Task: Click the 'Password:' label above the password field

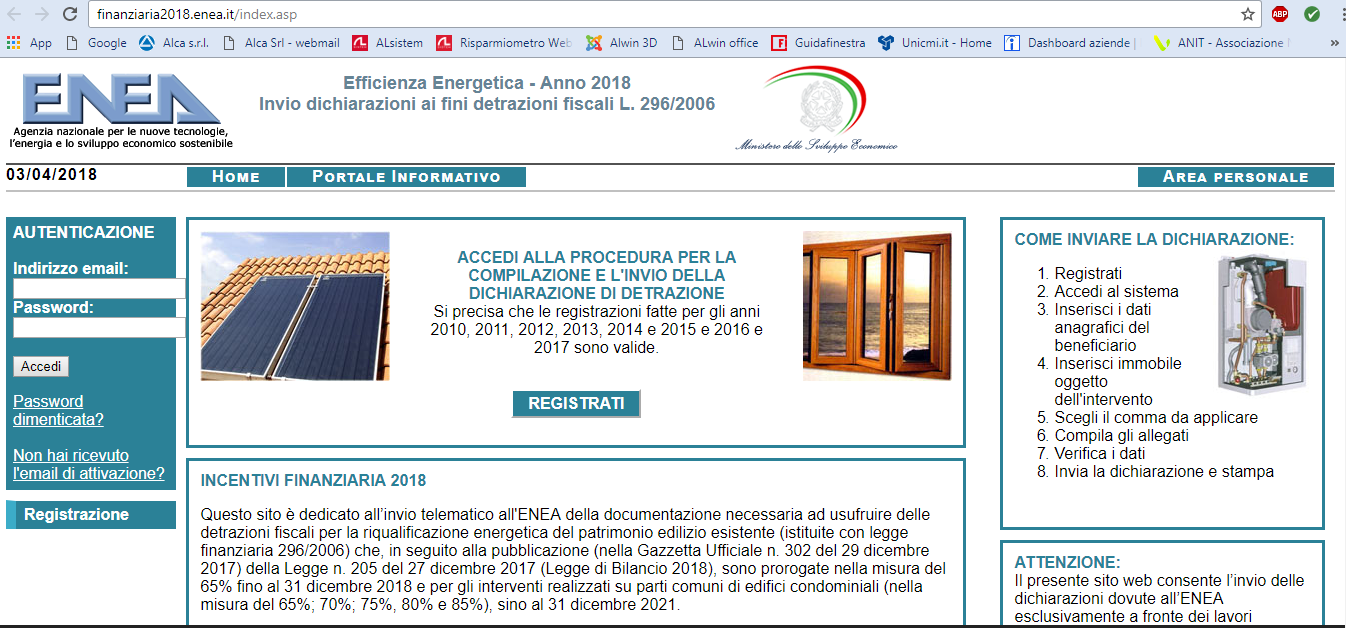Action: point(53,307)
